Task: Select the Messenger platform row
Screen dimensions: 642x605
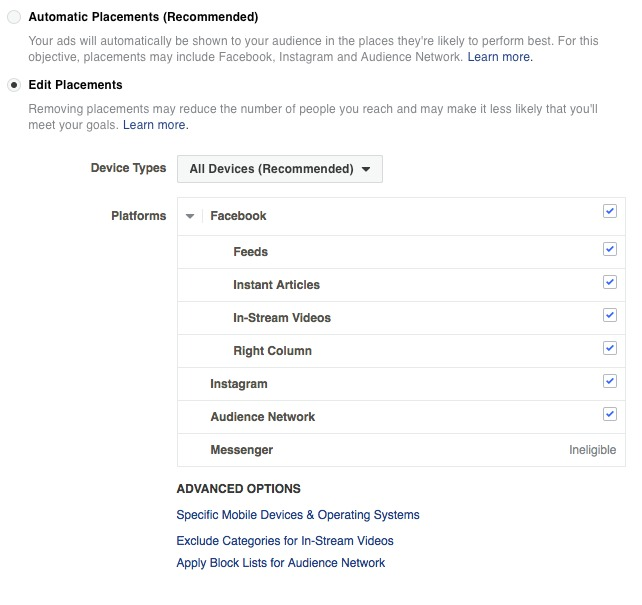Action: click(242, 450)
